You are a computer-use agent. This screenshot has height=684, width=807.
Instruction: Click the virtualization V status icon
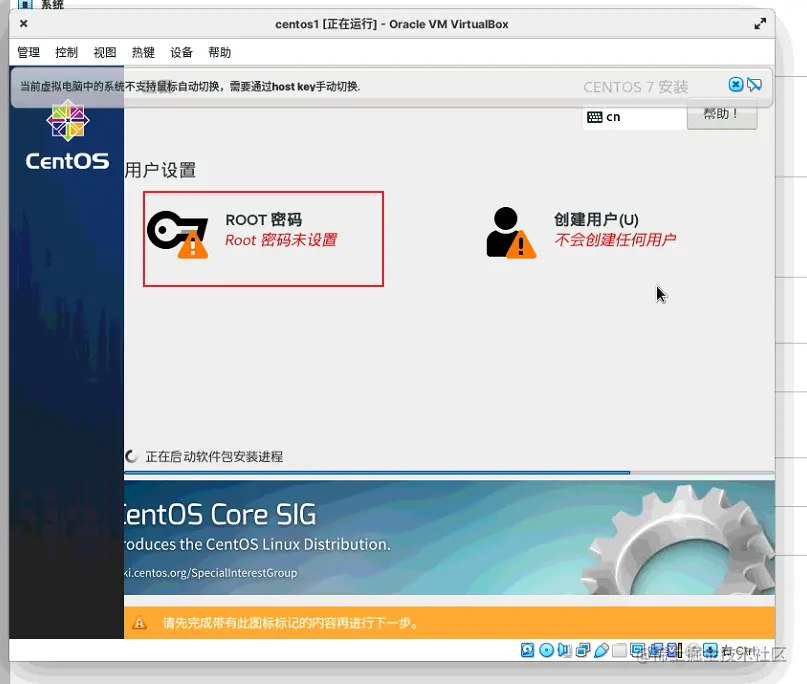click(x=675, y=650)
